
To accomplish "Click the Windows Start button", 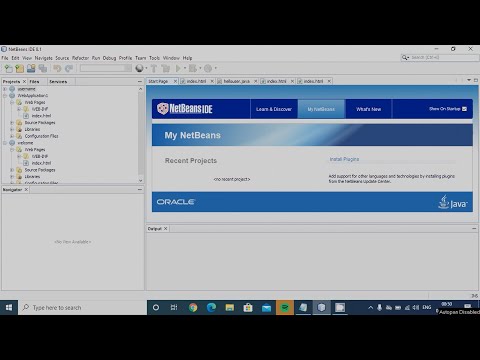I will (9, 307).
